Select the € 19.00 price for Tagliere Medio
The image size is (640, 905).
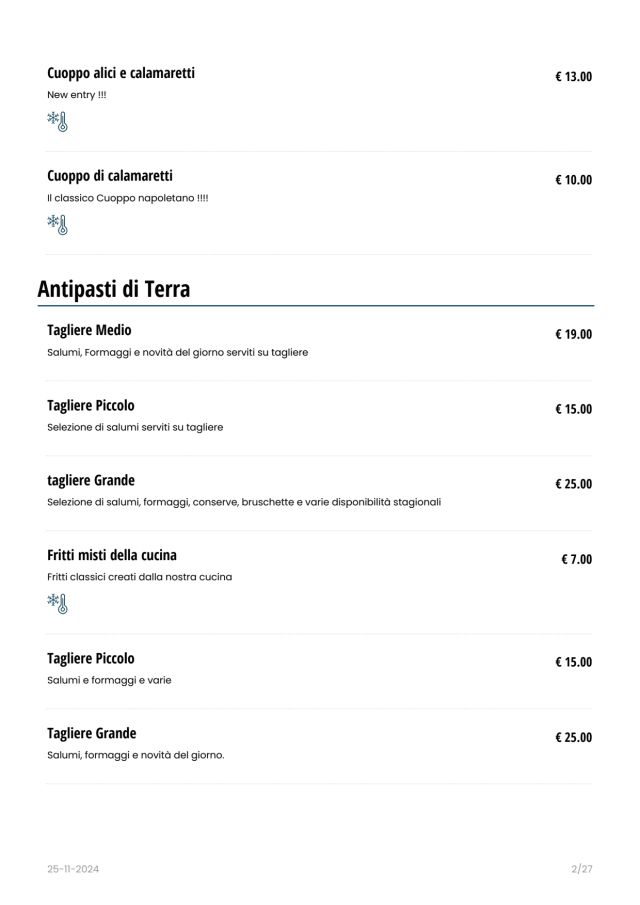click(x=574, y=334)
